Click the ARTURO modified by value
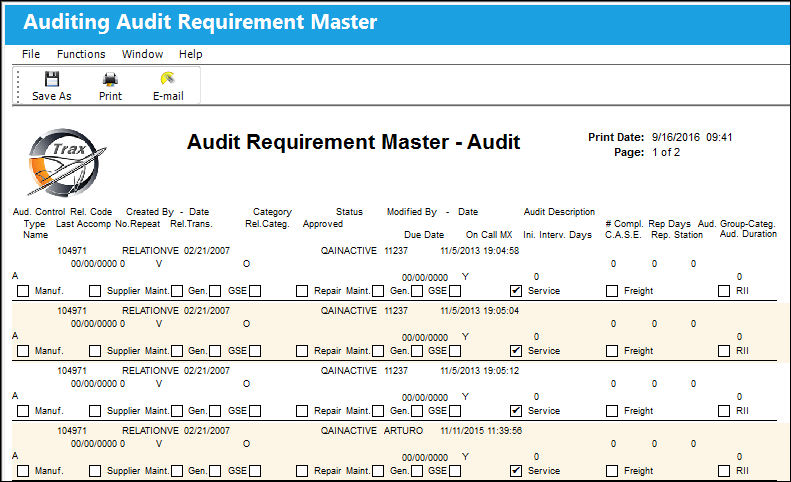791x482 pixels. tap(403, 431)
